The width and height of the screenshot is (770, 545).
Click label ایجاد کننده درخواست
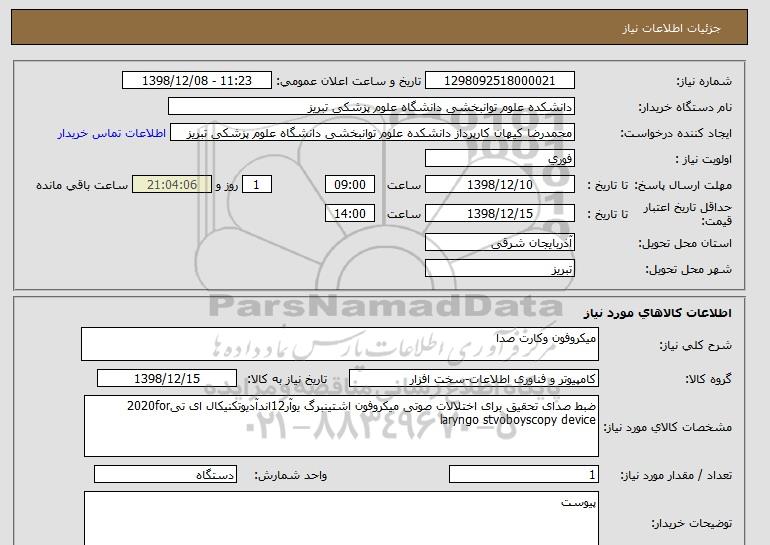[676, 134]
